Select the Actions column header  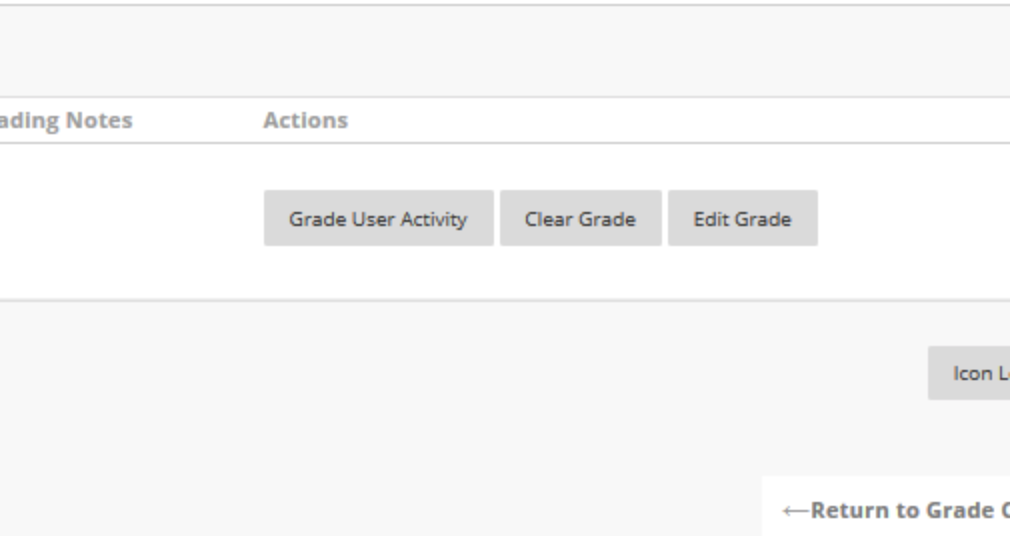(x=306, y=121)
